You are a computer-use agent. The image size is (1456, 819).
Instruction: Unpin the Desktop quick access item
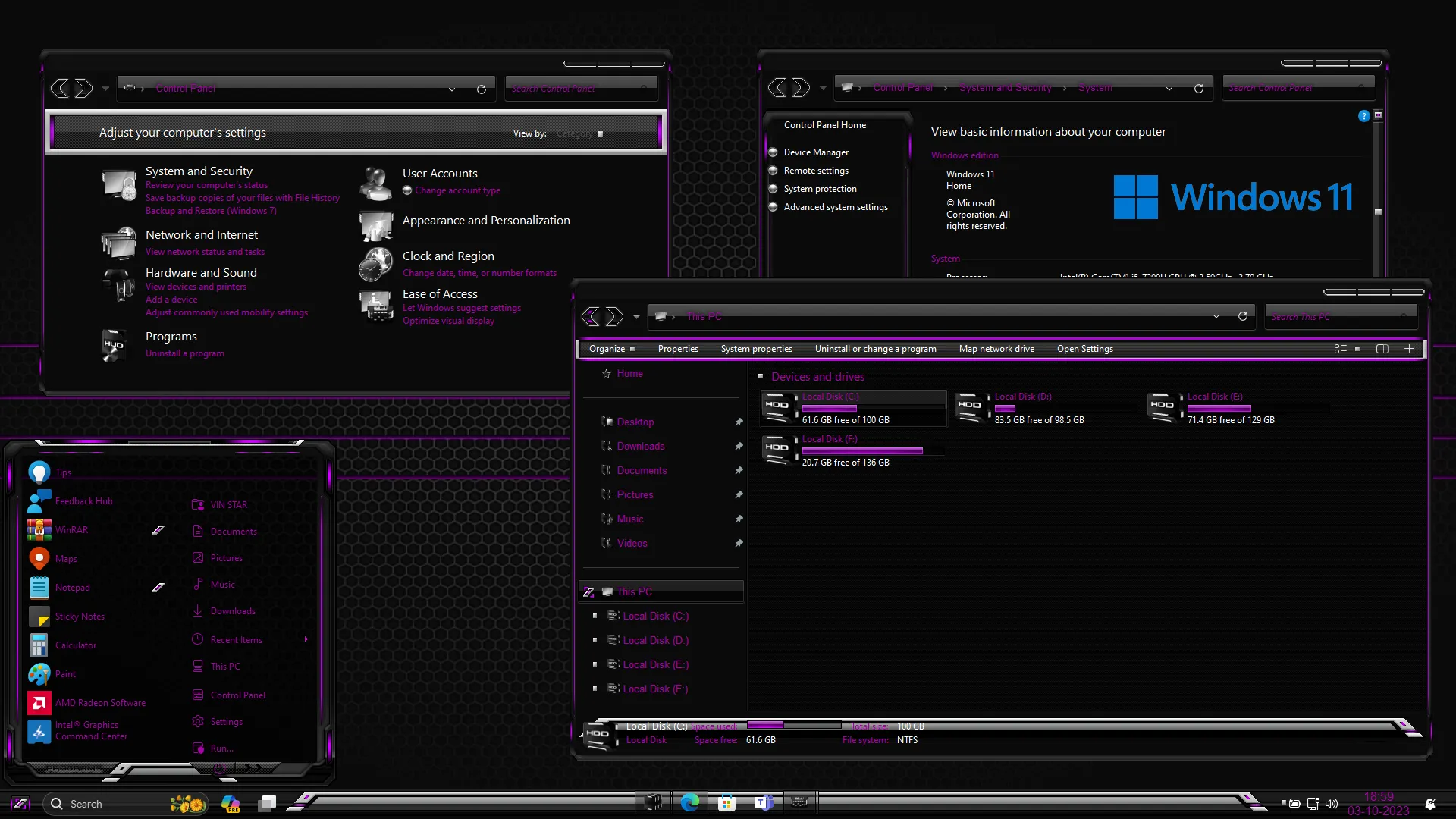pyautogui.click(x=739, y=422)
